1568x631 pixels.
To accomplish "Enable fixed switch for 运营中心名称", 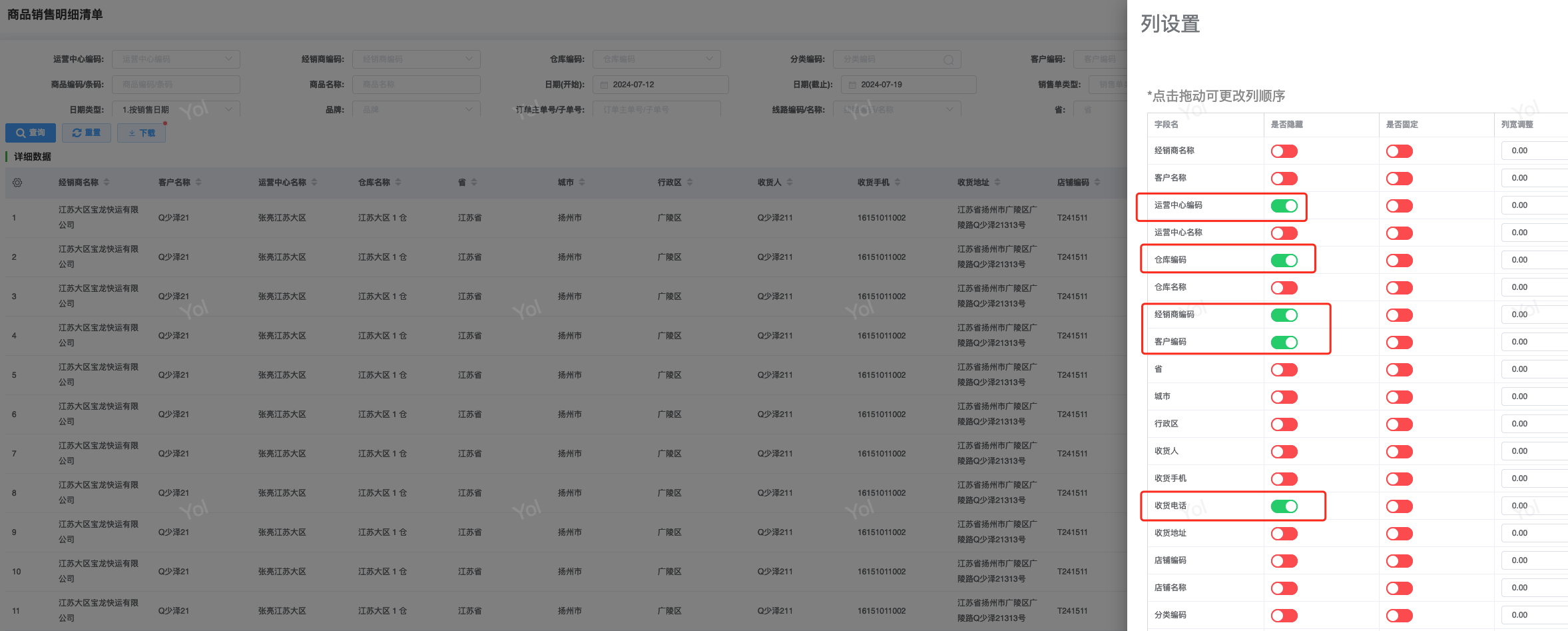I will click(1400, 233).
